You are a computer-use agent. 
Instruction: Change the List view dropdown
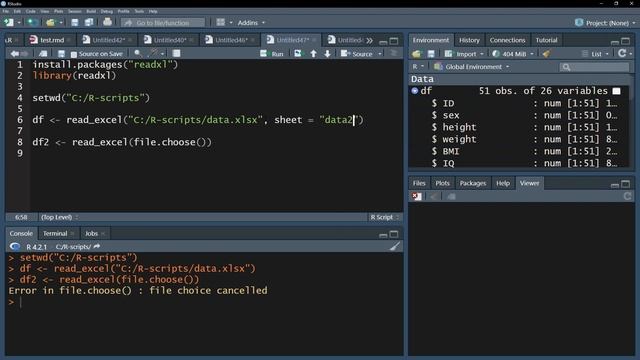(595, 54)
